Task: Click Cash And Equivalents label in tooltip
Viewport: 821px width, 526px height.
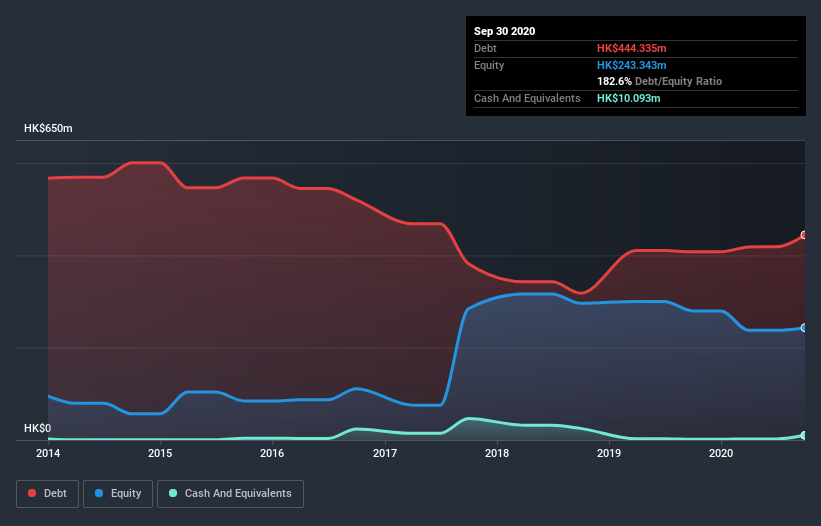Action: click(527, 98)
